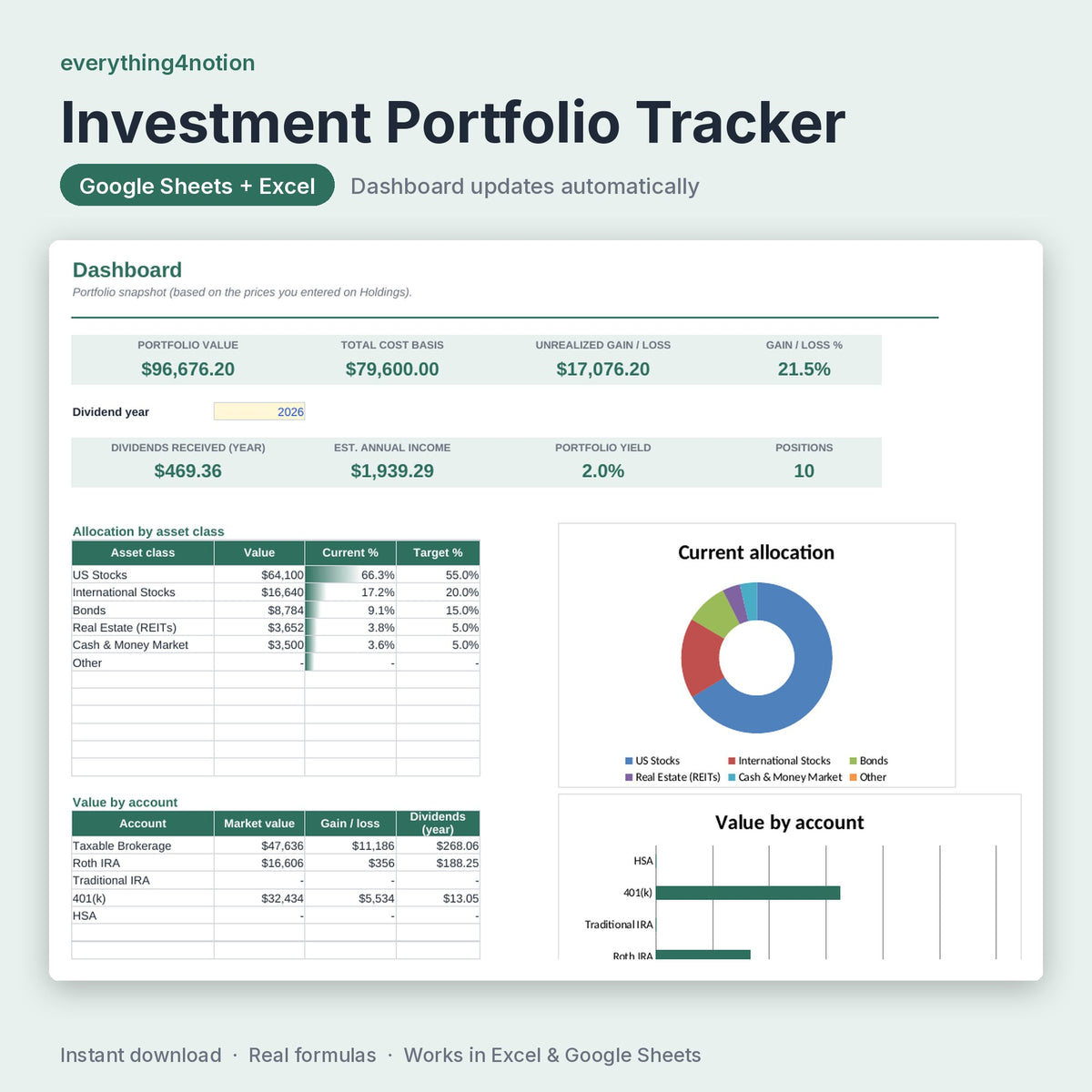Click the Current % column header

click(x=350, y=552)
